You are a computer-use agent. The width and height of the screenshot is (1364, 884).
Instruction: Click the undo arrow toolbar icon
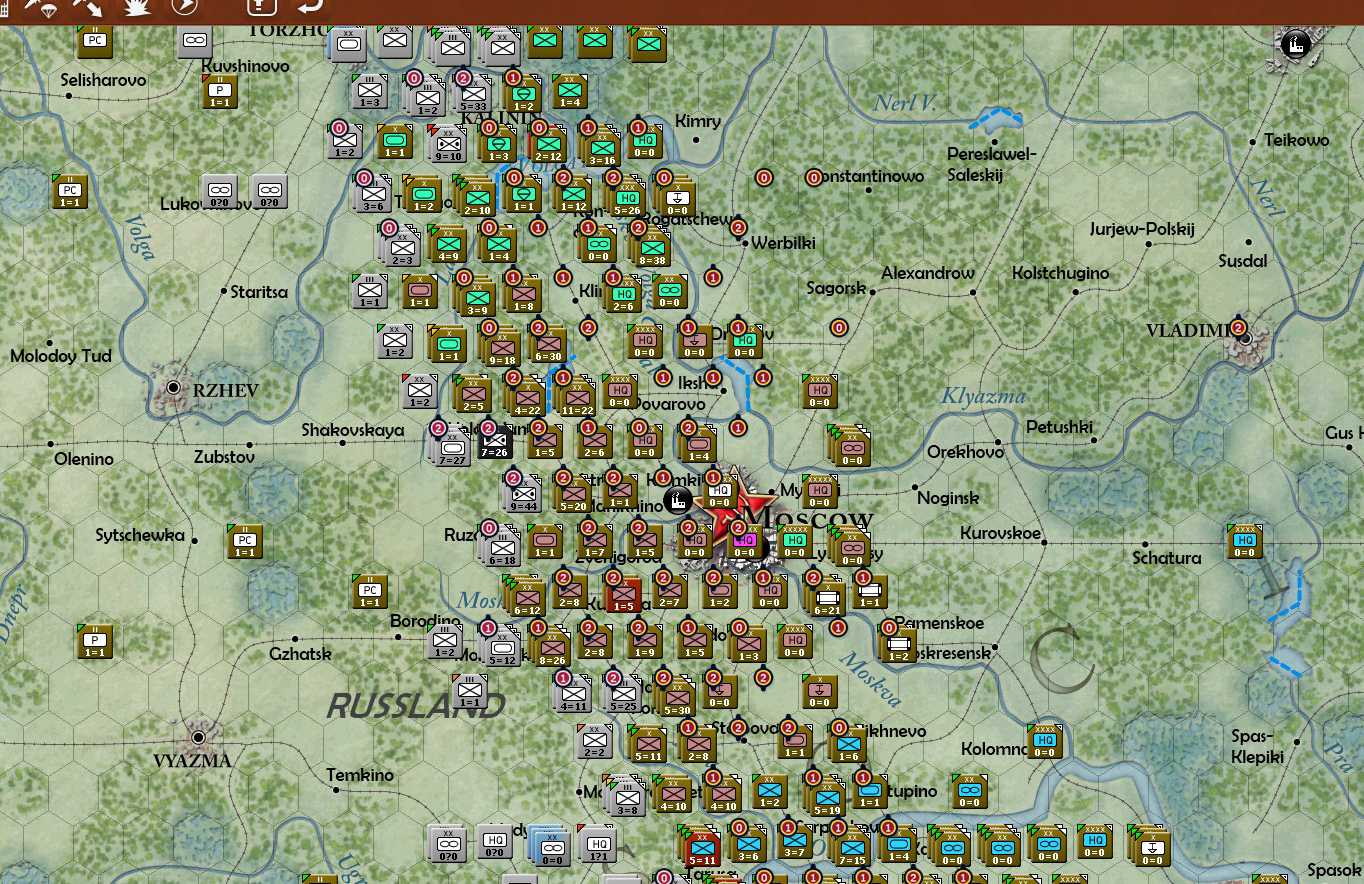coord(311,6)
